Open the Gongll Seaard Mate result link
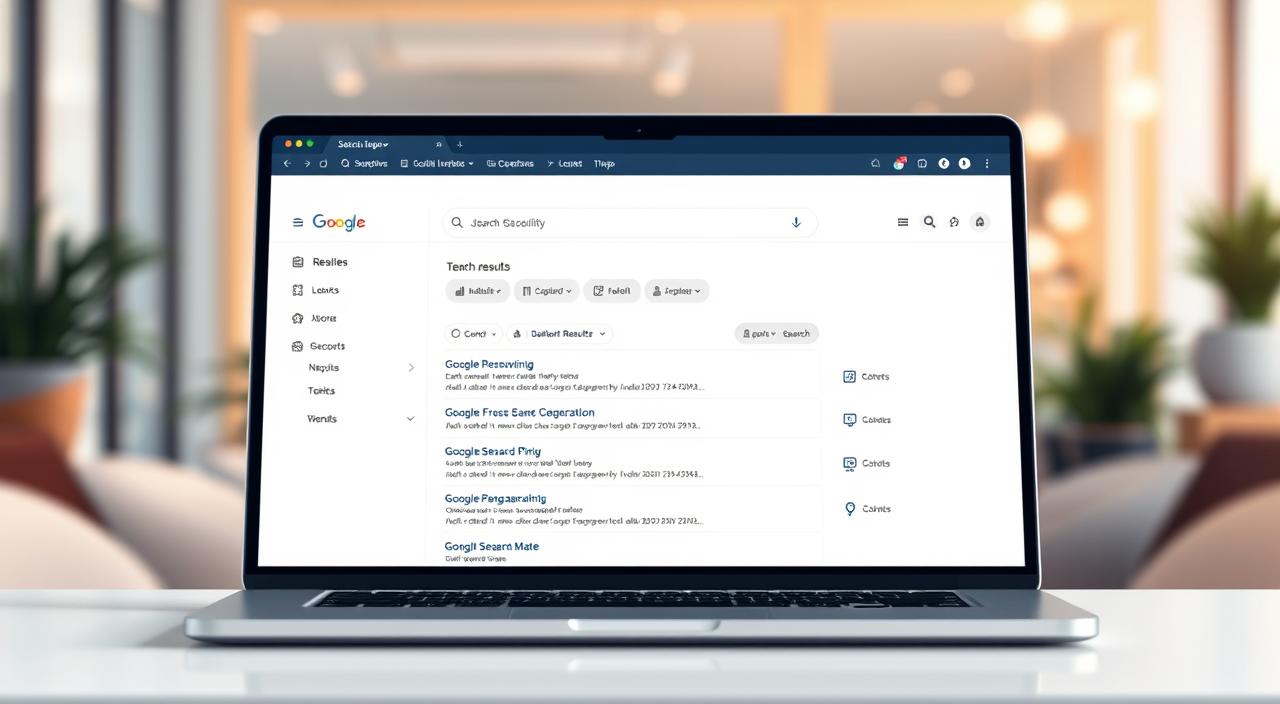The height and width of the screenshot is (704, 1280). tap(492, 547)
